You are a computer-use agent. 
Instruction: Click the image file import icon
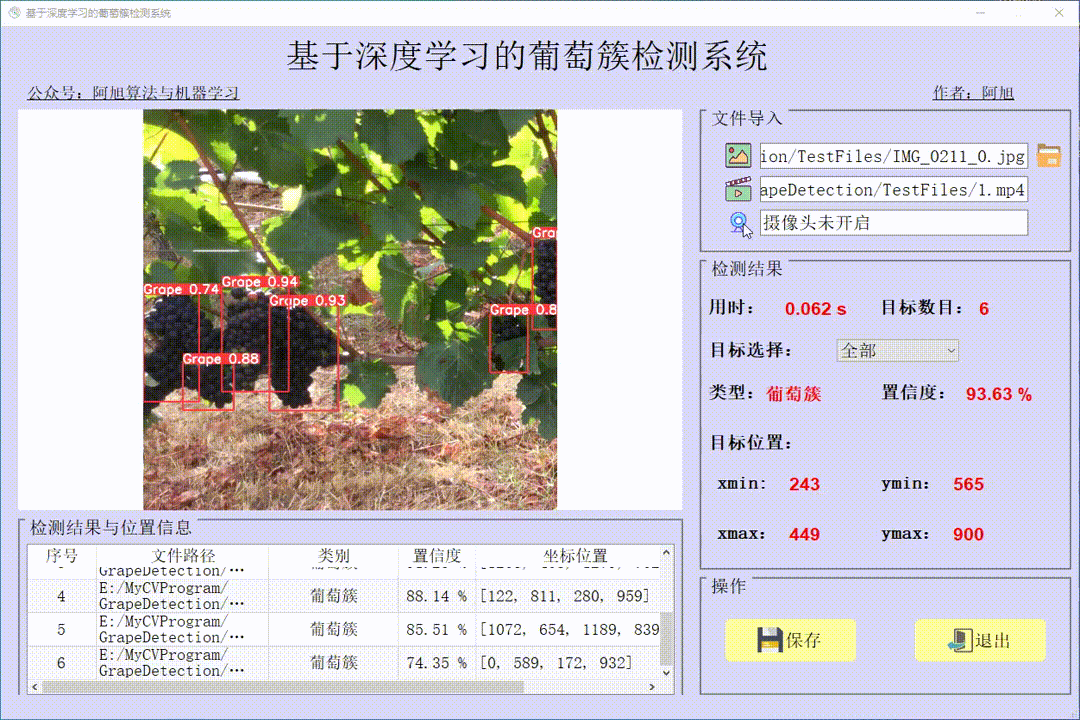pyautogui.click(x=738, y=156)
